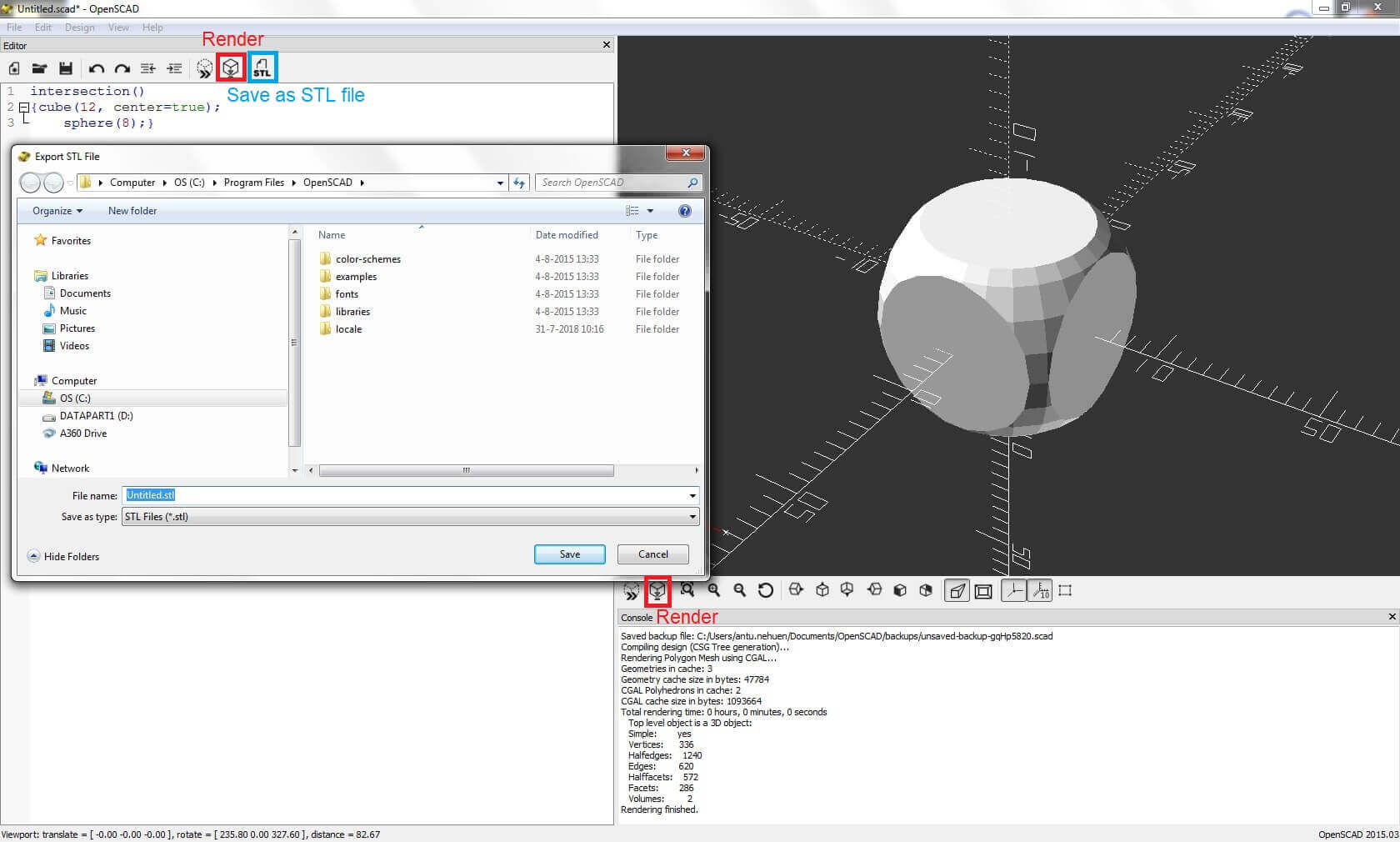Cancel the Export STL File dialog

pyautogui.click(x=652, y=554)
